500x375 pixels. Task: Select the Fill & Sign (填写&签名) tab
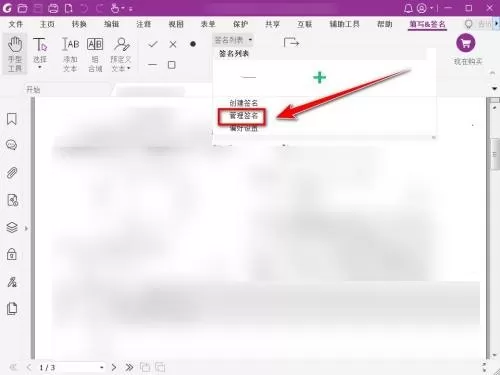point(427,24)
